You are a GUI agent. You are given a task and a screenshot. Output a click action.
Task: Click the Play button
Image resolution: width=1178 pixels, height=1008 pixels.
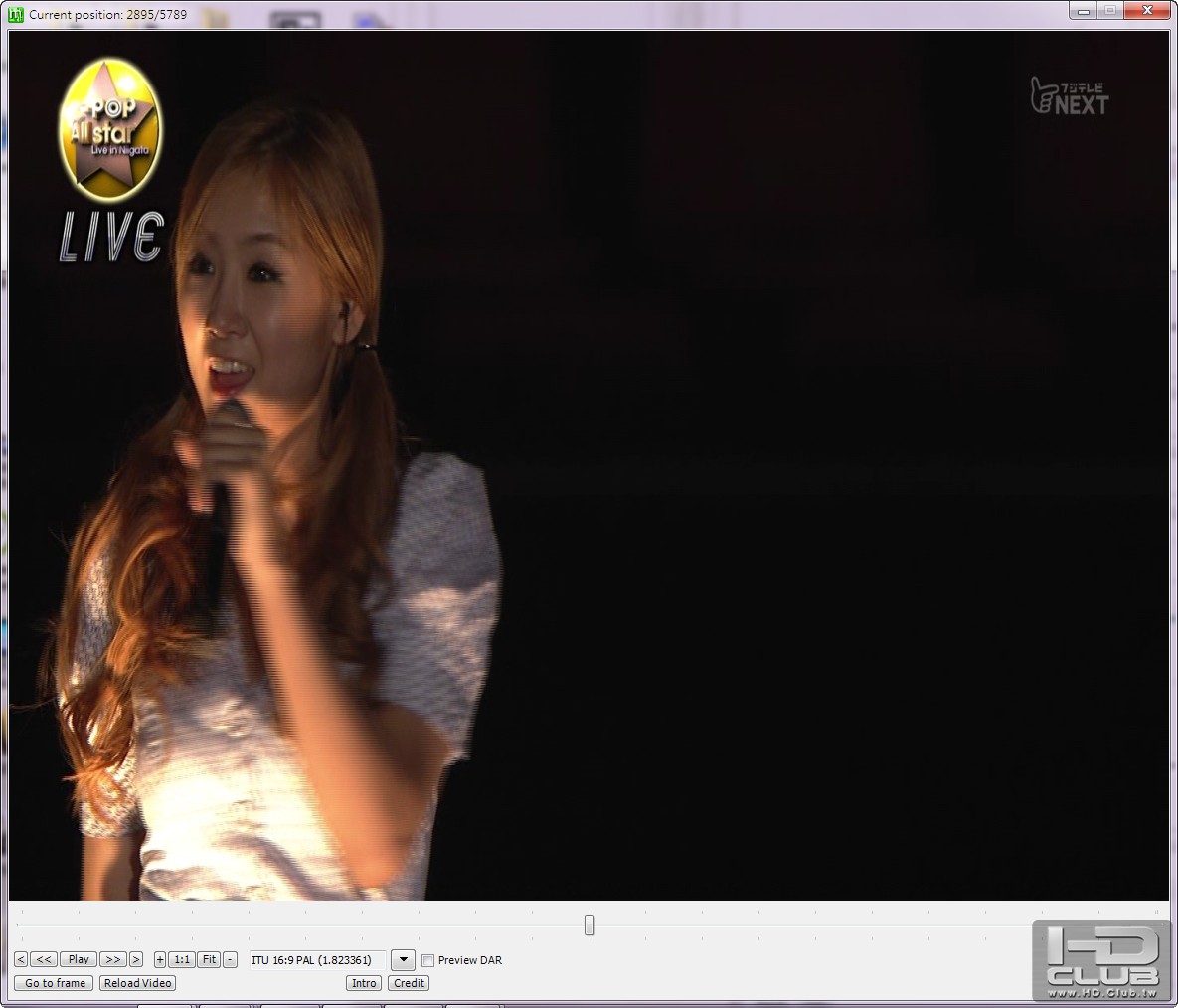(x=79, y=960)
